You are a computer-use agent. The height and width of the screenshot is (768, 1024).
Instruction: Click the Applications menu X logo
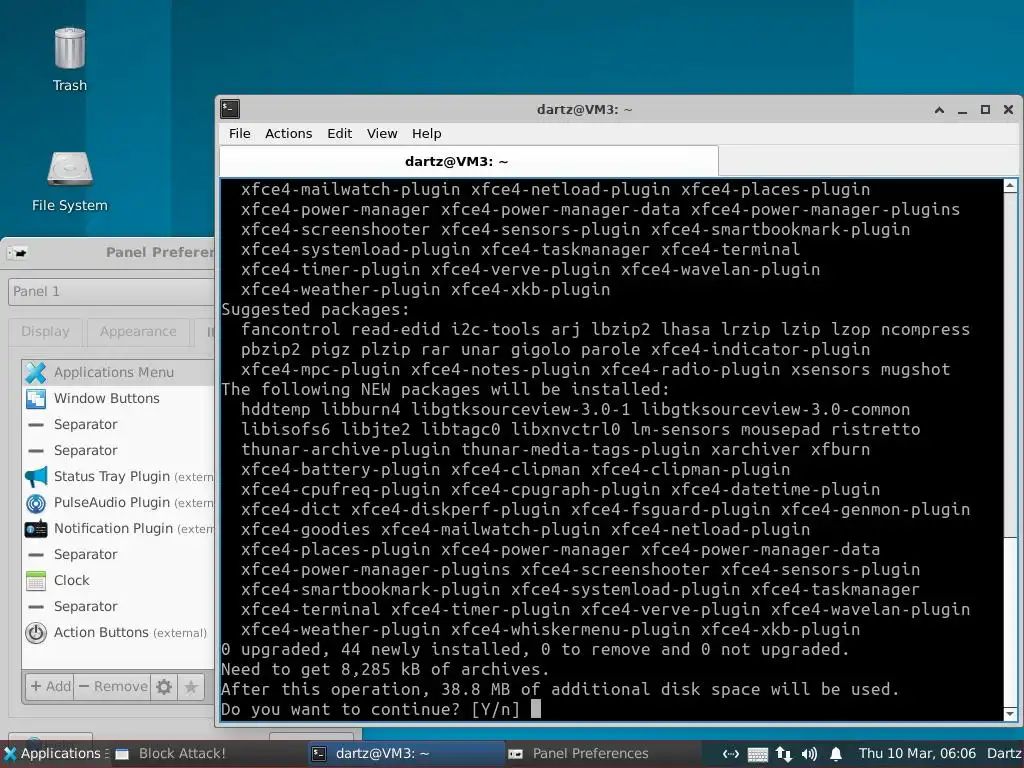click(x=10, y=754)
